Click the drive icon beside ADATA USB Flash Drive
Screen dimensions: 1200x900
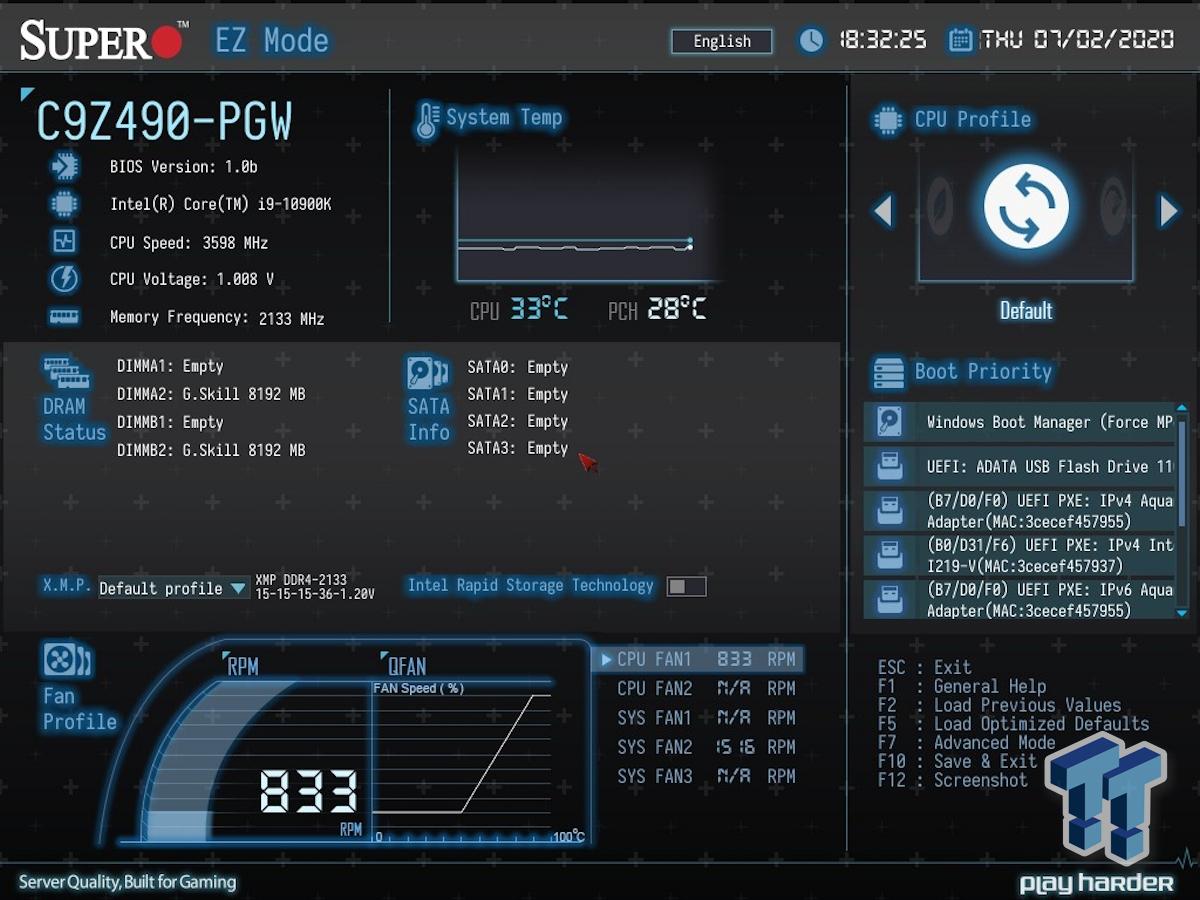tap(889, 466)
